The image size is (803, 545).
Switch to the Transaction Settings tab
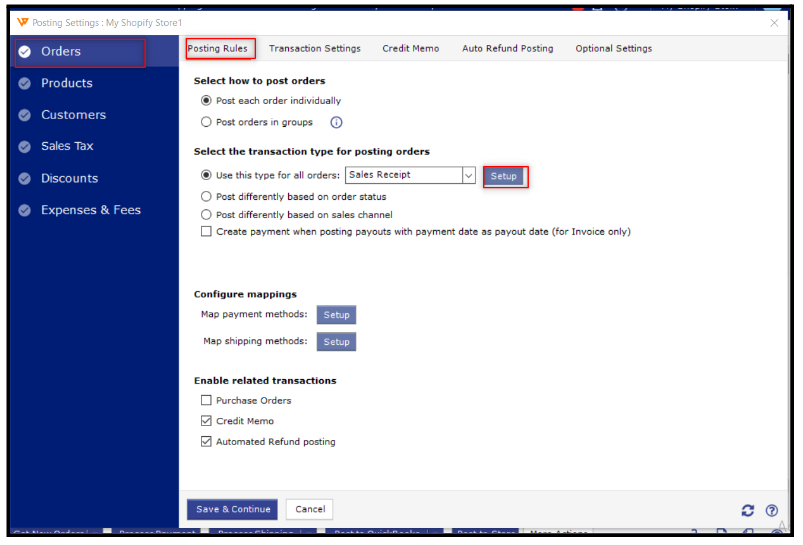pyautogui.click(x=315, y=49)
